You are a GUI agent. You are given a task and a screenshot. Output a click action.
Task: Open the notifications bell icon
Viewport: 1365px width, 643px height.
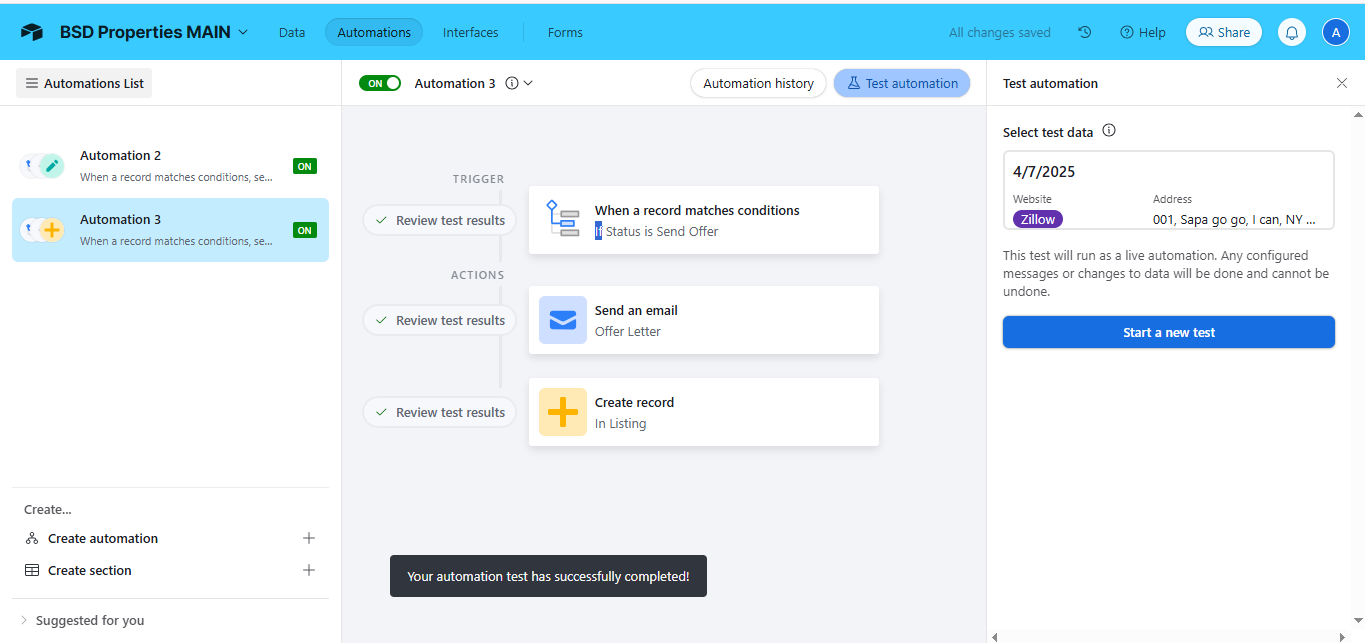pyautogui.click(x=1292, y=32)
